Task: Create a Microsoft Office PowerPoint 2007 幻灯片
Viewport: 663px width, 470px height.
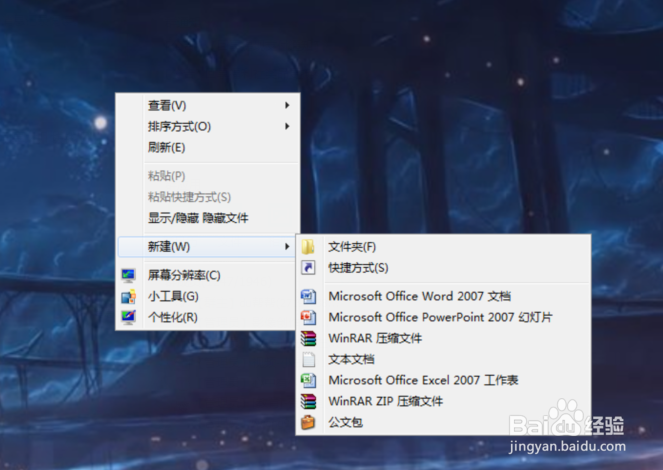Action: 443,317
